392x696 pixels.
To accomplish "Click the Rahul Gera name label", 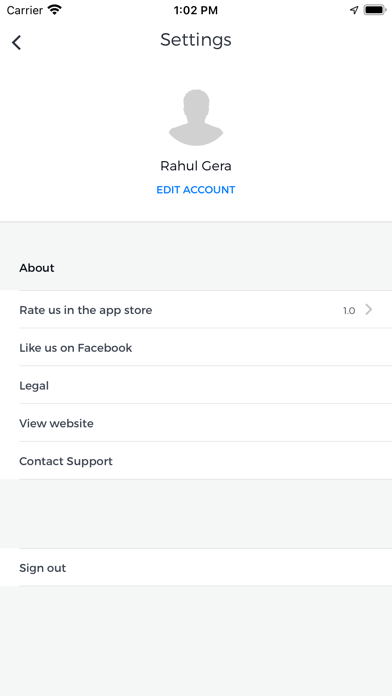I will point(196,166).
